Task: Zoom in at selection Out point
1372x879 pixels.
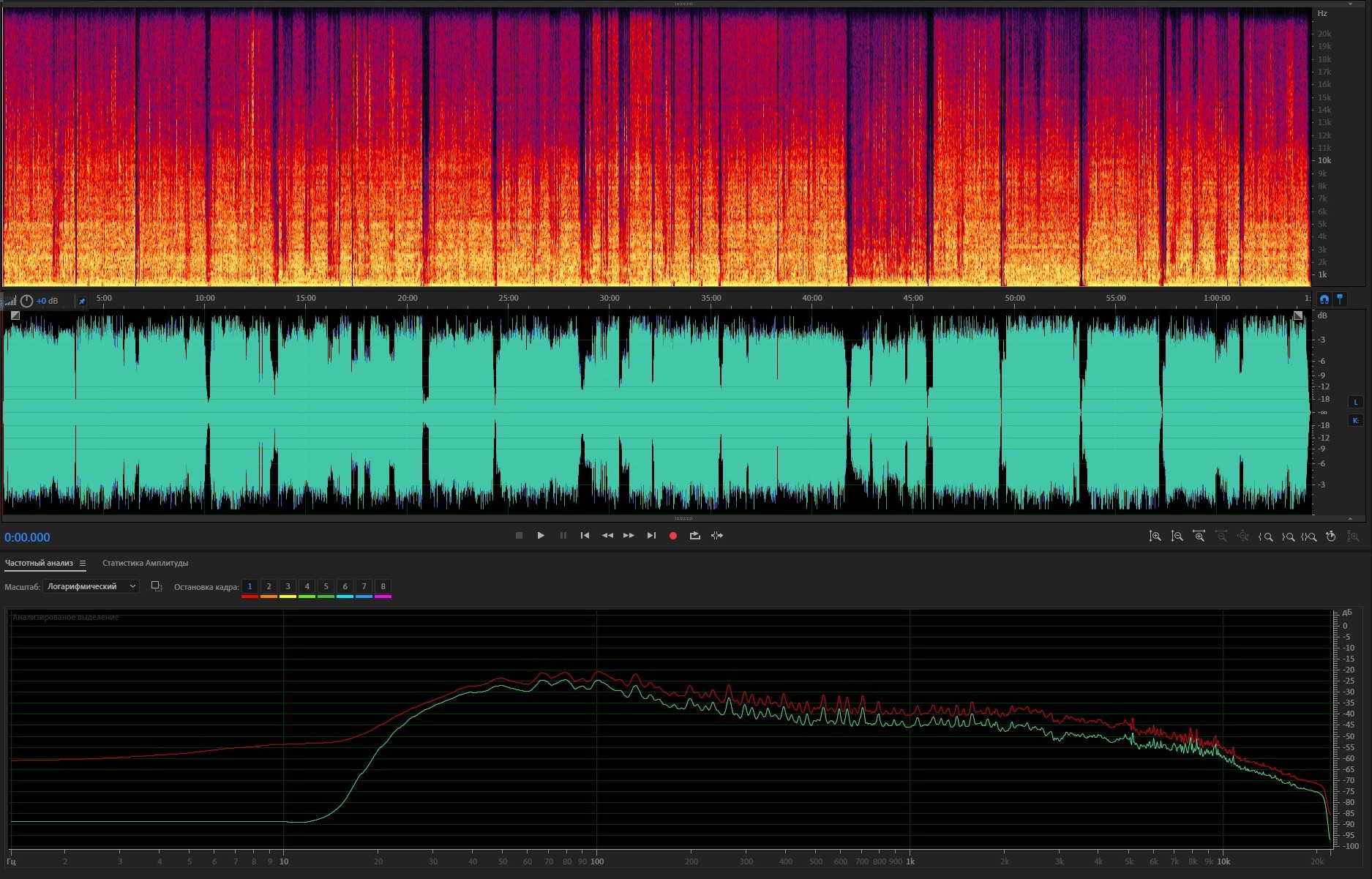Action: (1288, 536)
